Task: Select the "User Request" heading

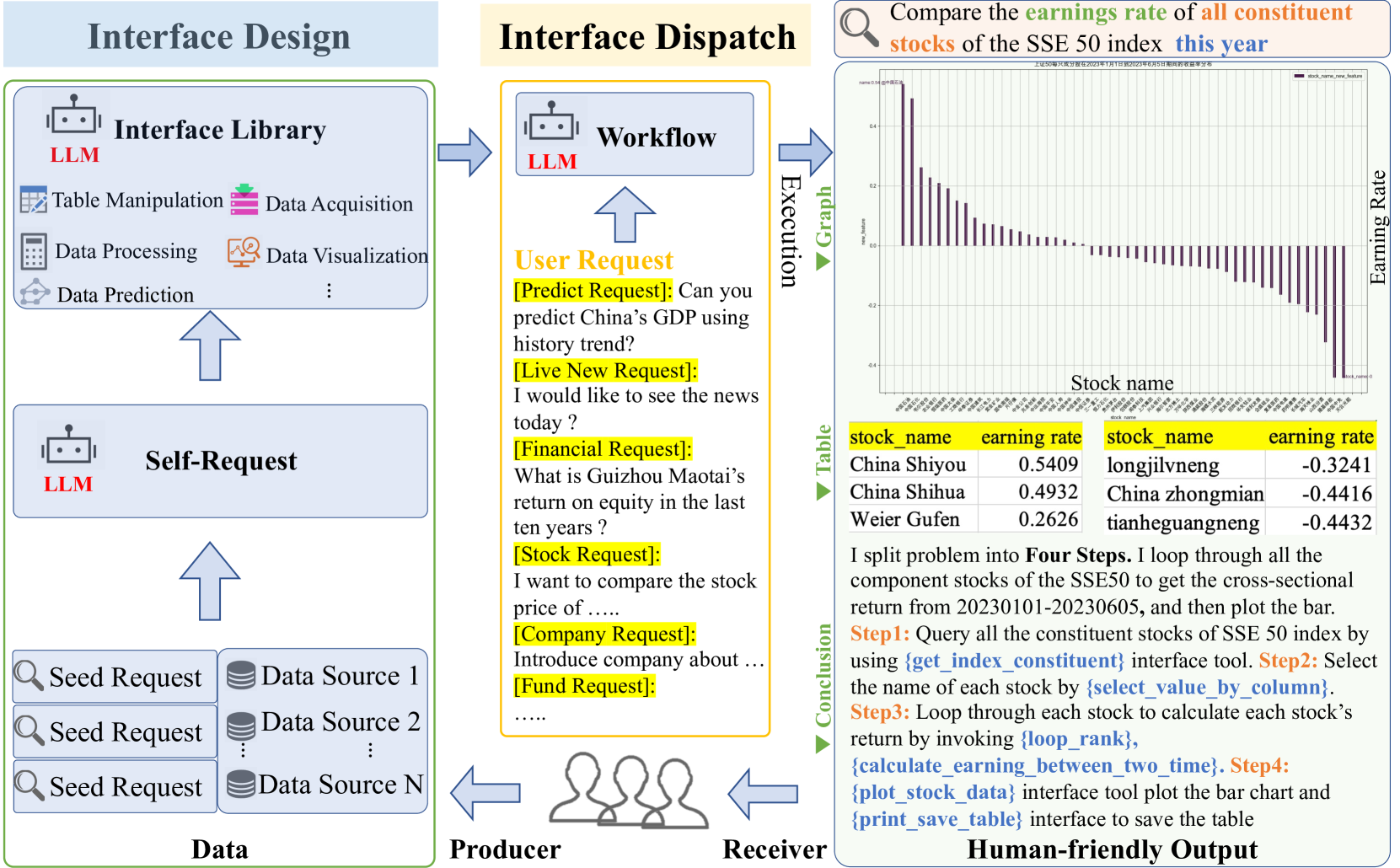Action: (x=594, y=260)
